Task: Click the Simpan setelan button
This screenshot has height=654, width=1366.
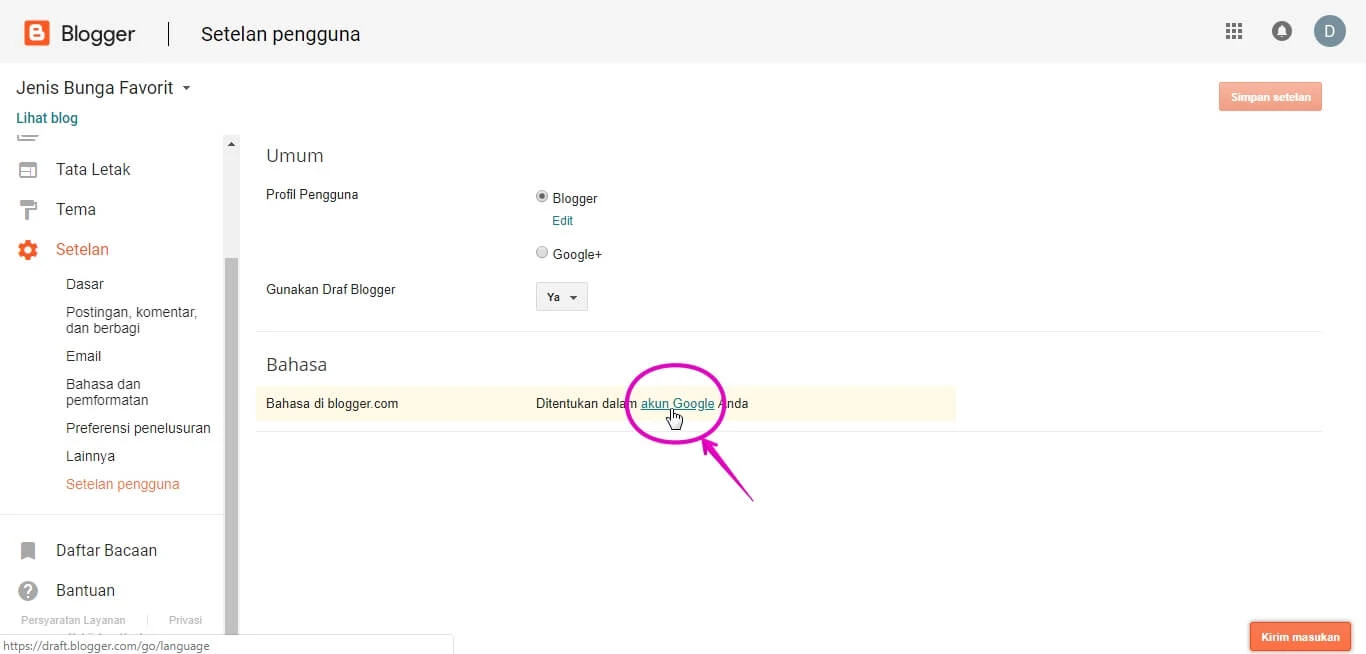Action: (x=1270, y=96)
